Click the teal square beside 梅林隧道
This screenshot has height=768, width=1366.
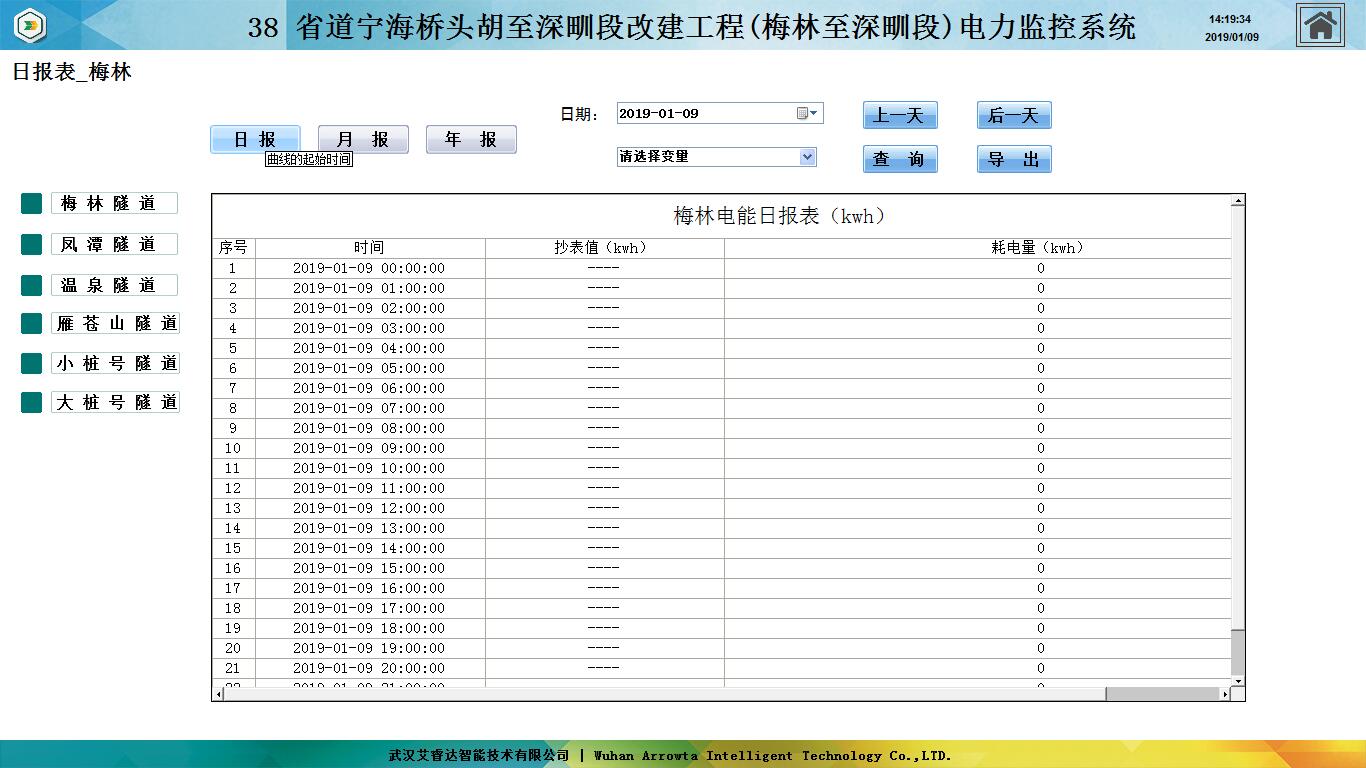coord(31,204)
